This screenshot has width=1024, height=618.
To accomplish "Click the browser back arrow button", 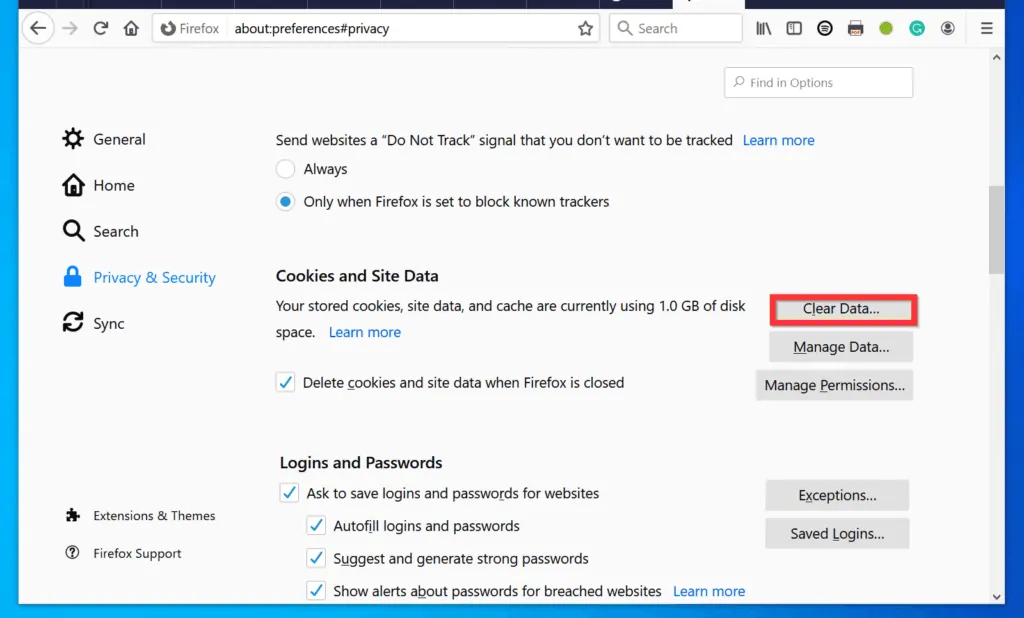I will click(x=38, y=28).
